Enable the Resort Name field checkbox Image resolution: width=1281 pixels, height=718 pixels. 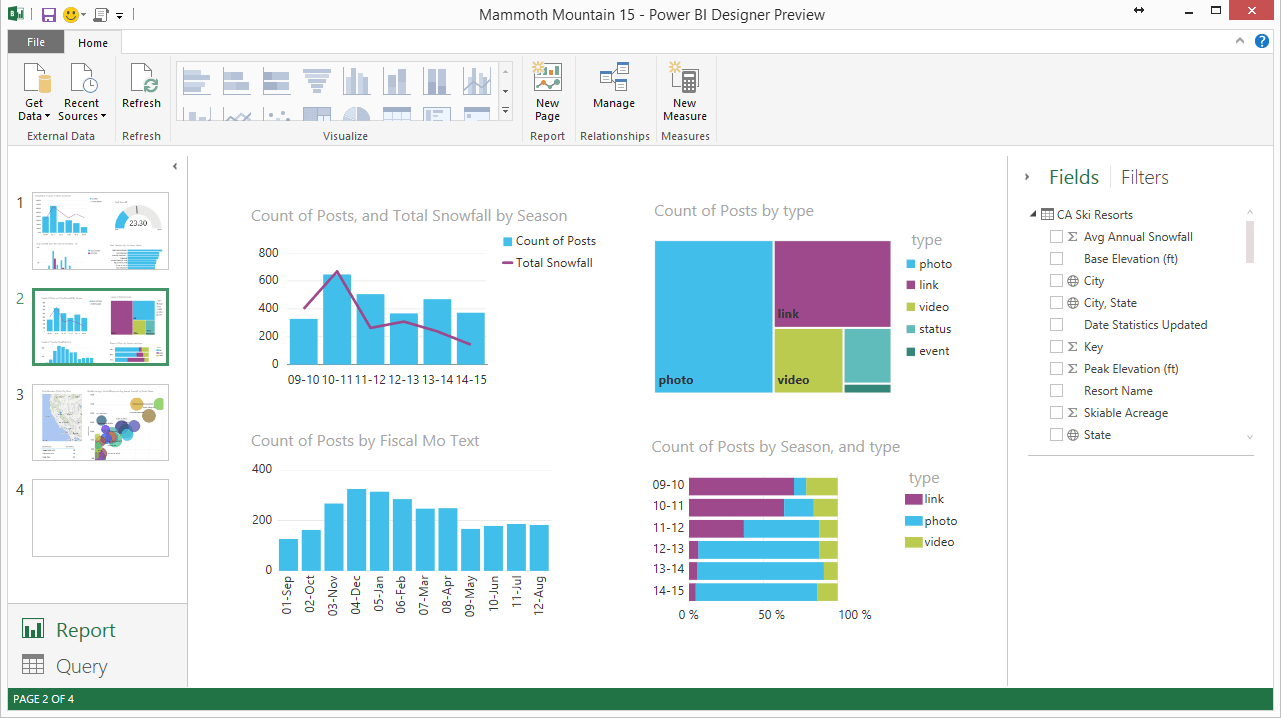[x=1056, y=391]
